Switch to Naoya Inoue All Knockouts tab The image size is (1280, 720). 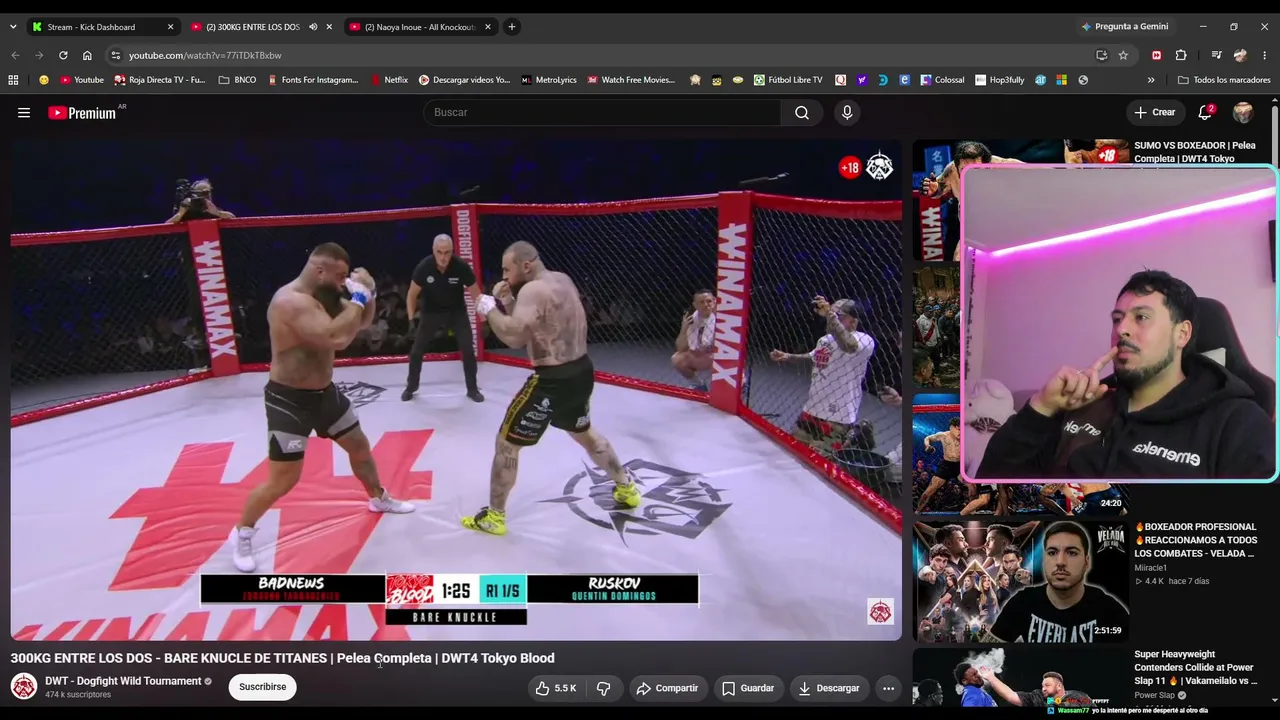click(420, 27)
